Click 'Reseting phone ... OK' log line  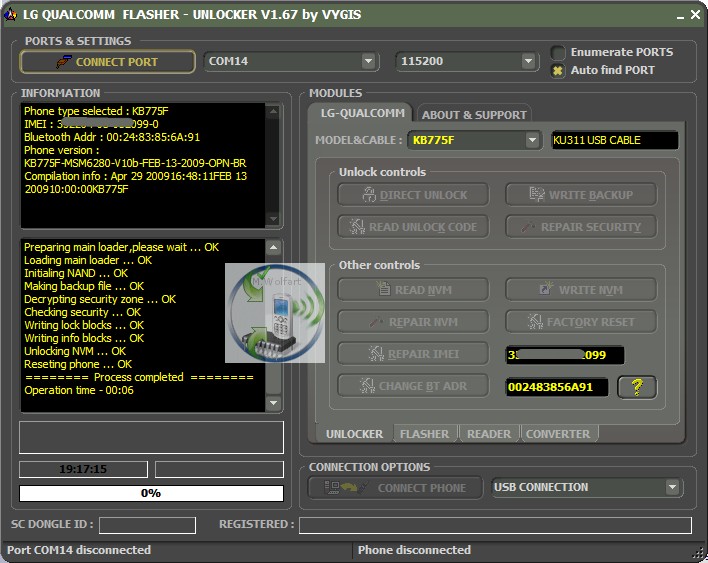[x=78, y=364]
